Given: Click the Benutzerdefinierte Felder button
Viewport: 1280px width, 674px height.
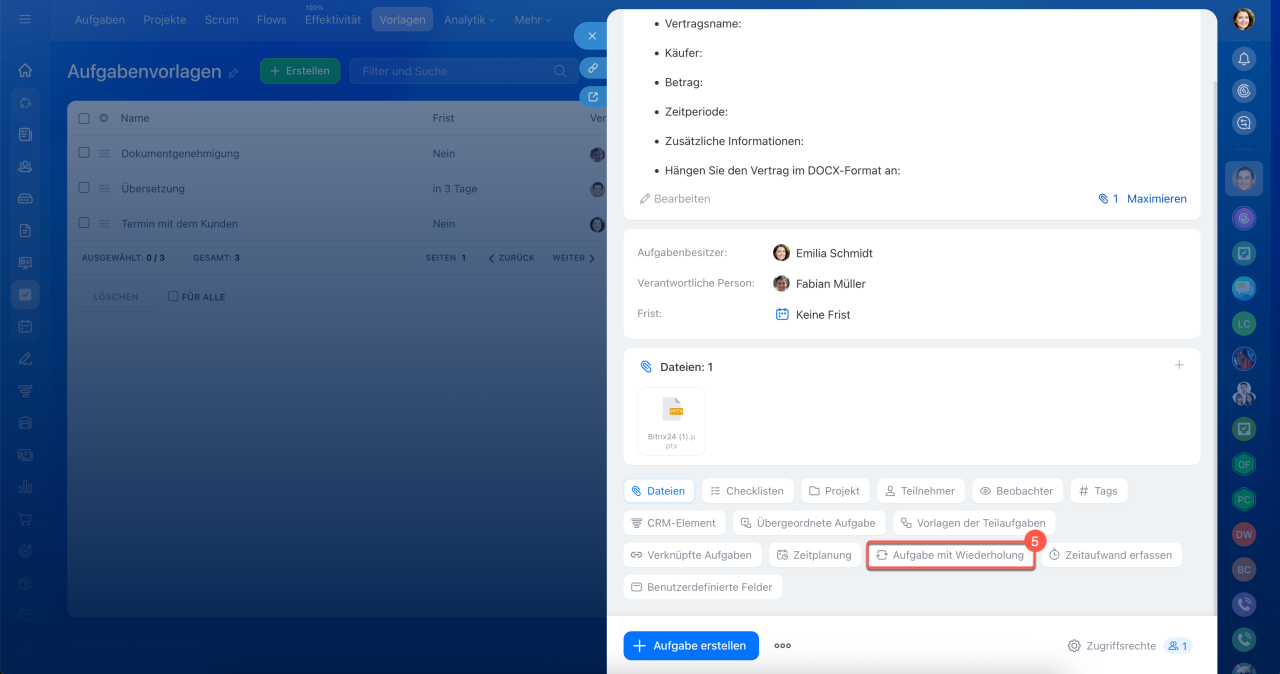Looking at the screenshot, I should click(702, 587).
